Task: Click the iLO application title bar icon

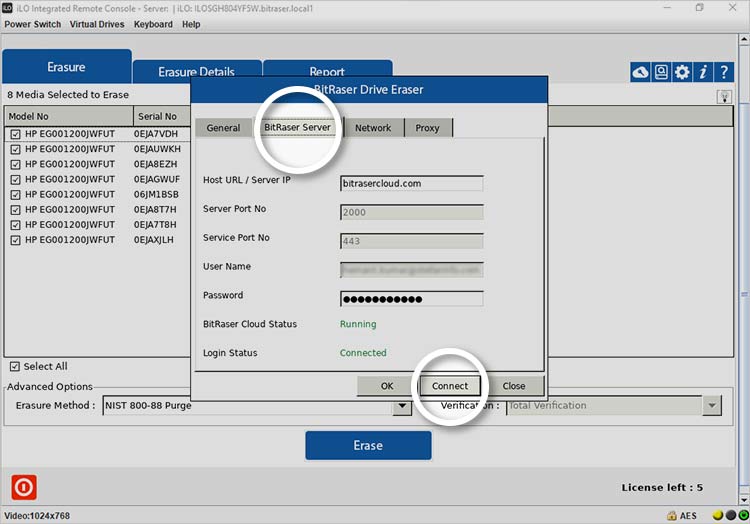Action: click(x=7, y=8)
